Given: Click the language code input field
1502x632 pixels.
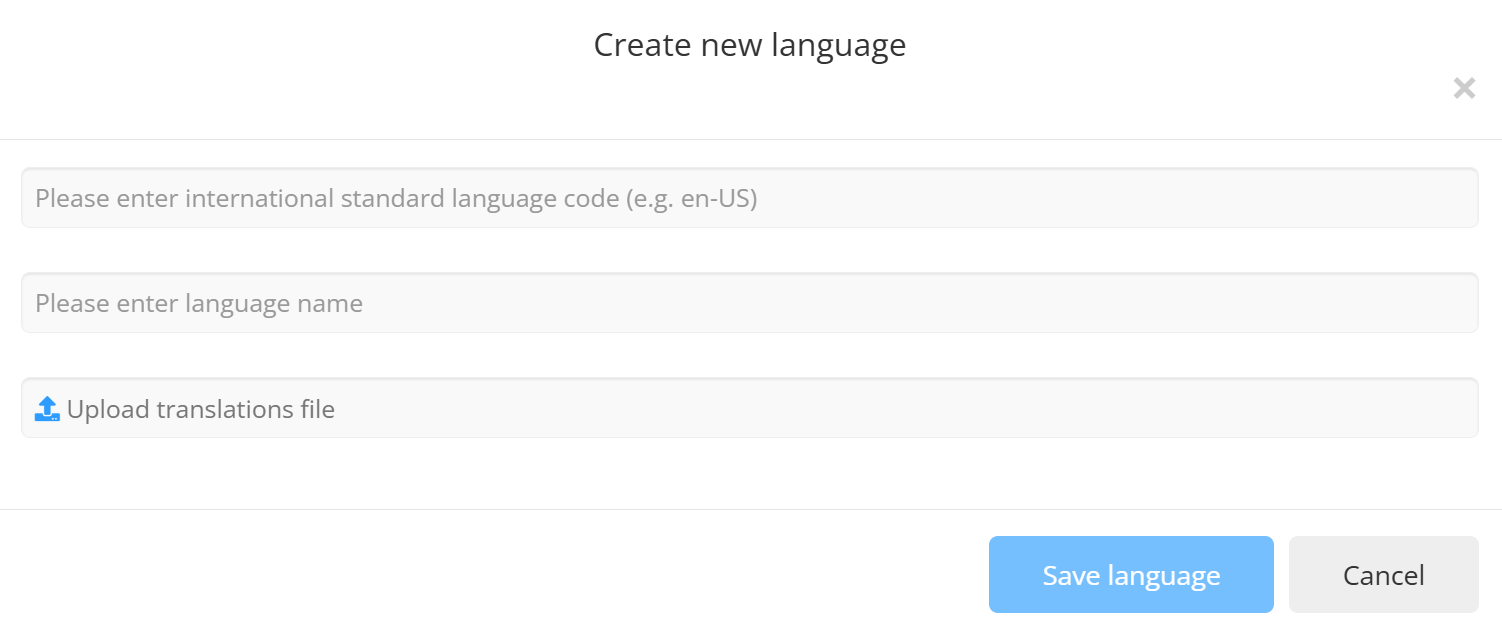Looking at the screenshot, I should pos(749,198).
